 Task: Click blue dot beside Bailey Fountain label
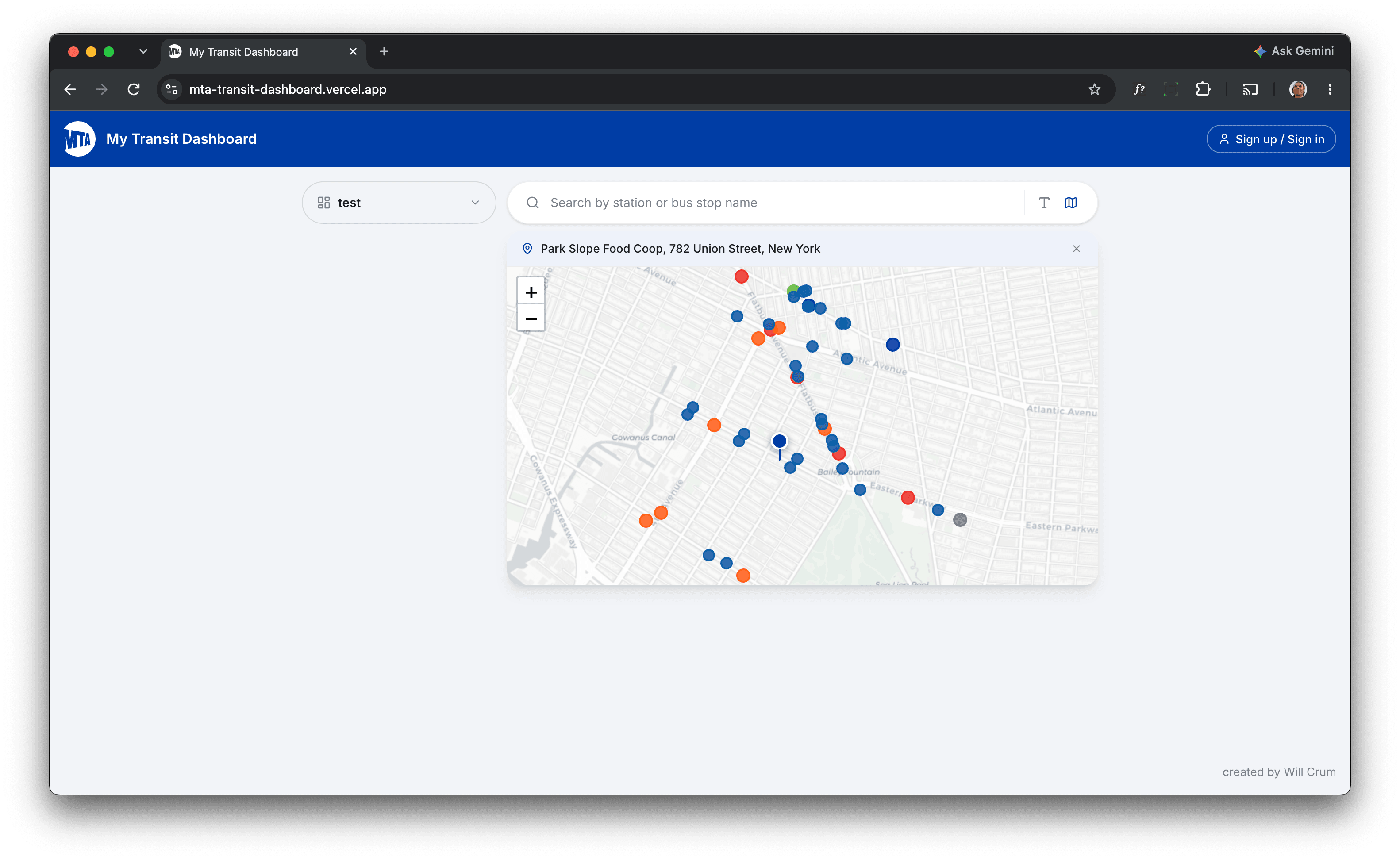click(842, 469)
